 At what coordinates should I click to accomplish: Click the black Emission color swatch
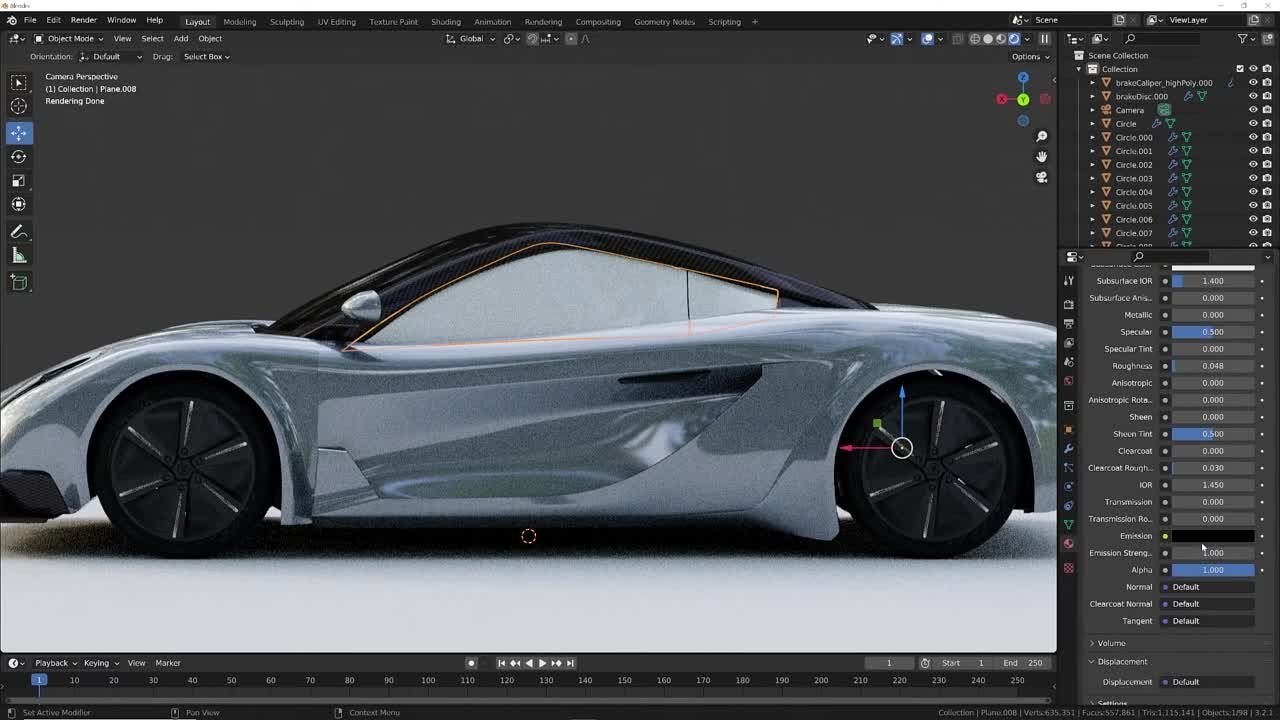pos(1212,536)
